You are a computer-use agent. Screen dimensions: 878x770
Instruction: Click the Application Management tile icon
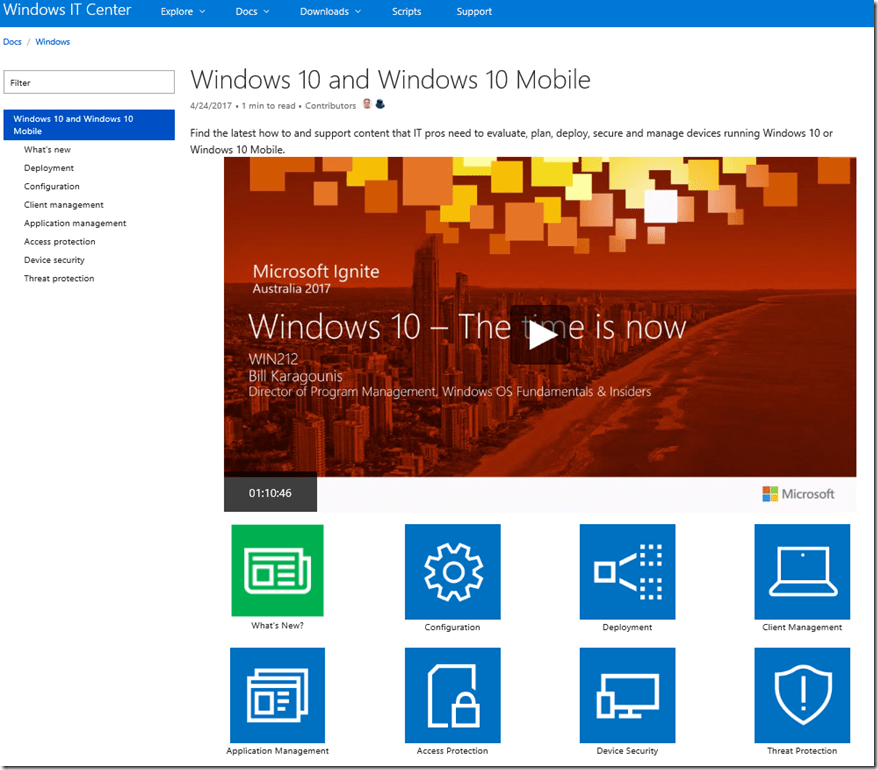(x=277, y=694)
